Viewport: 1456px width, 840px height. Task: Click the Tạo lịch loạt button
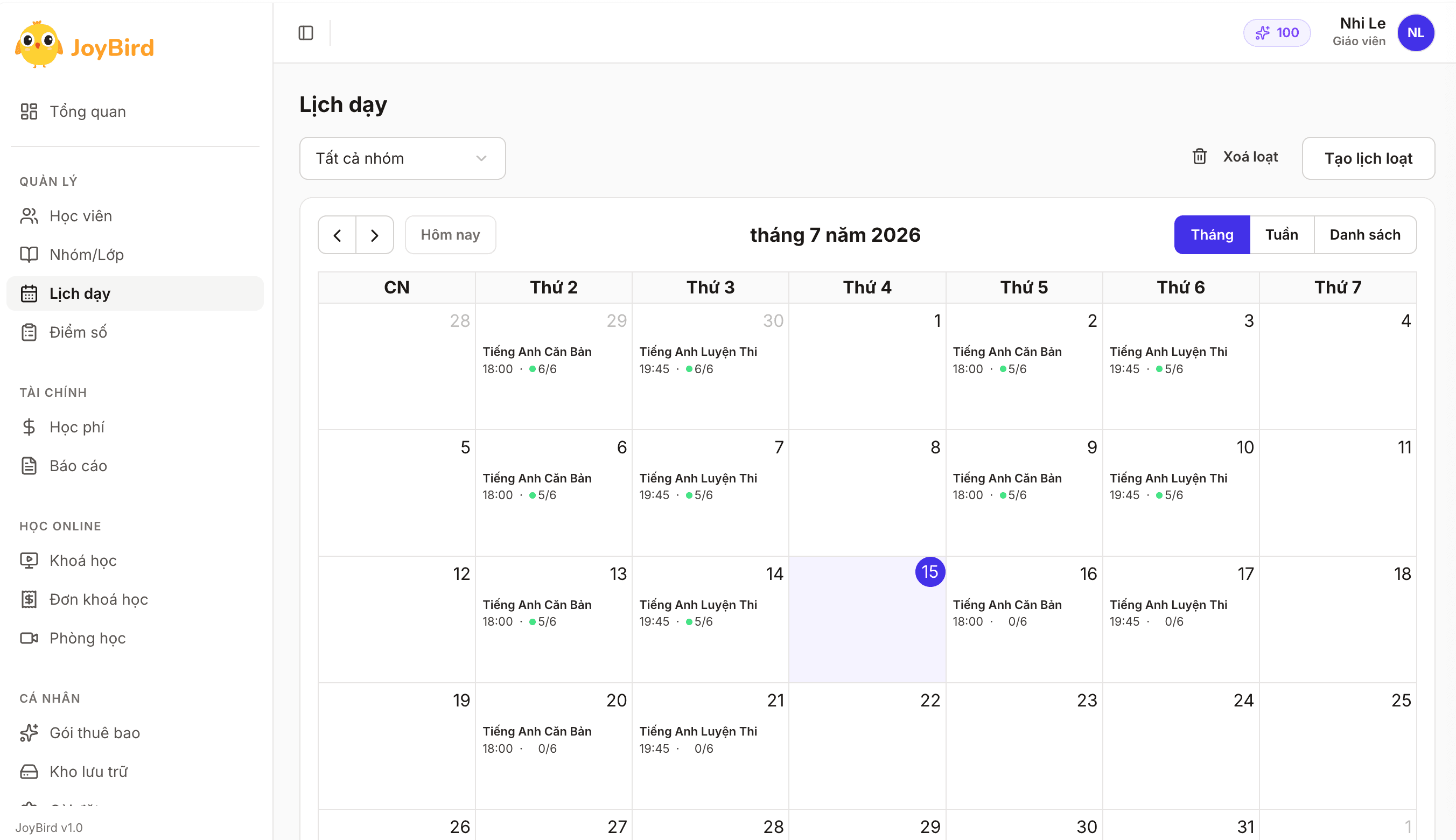coord(1368,158)
